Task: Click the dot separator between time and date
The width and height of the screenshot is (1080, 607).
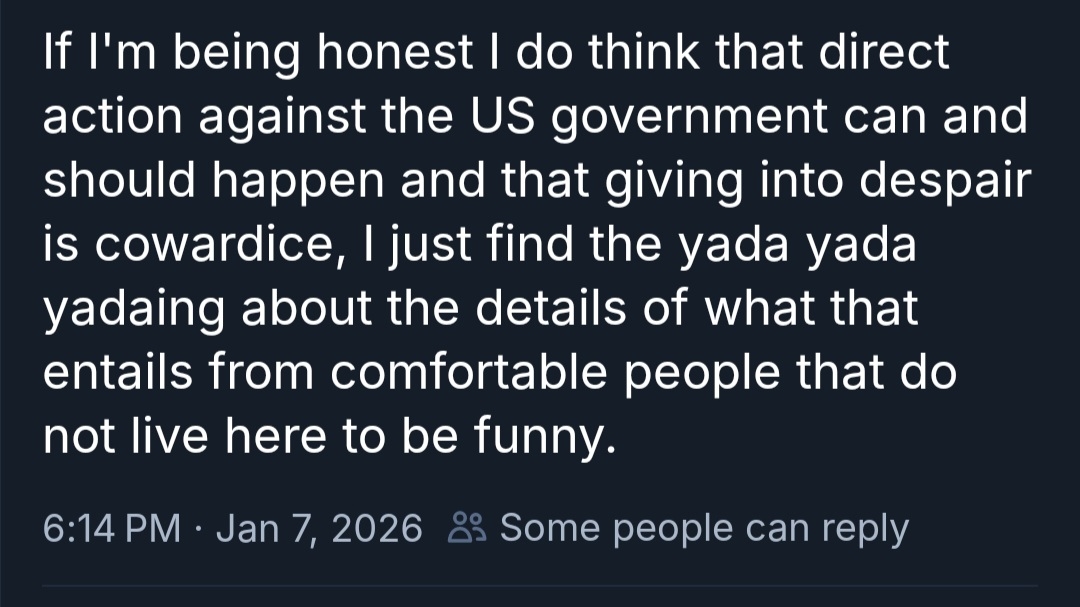Action: coord(199,527)
